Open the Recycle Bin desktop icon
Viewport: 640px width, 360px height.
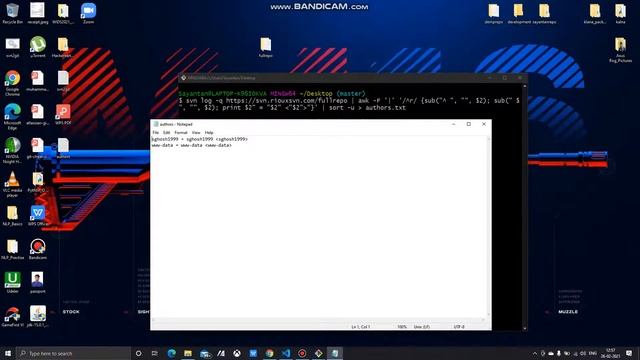point(12,13)
